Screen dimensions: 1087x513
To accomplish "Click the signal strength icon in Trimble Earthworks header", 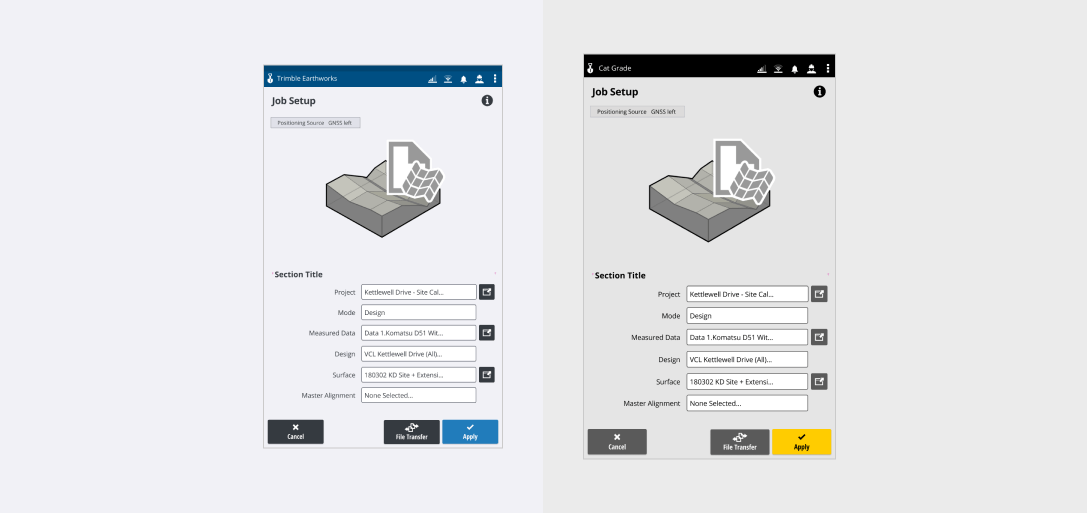I will pos(432,79).
